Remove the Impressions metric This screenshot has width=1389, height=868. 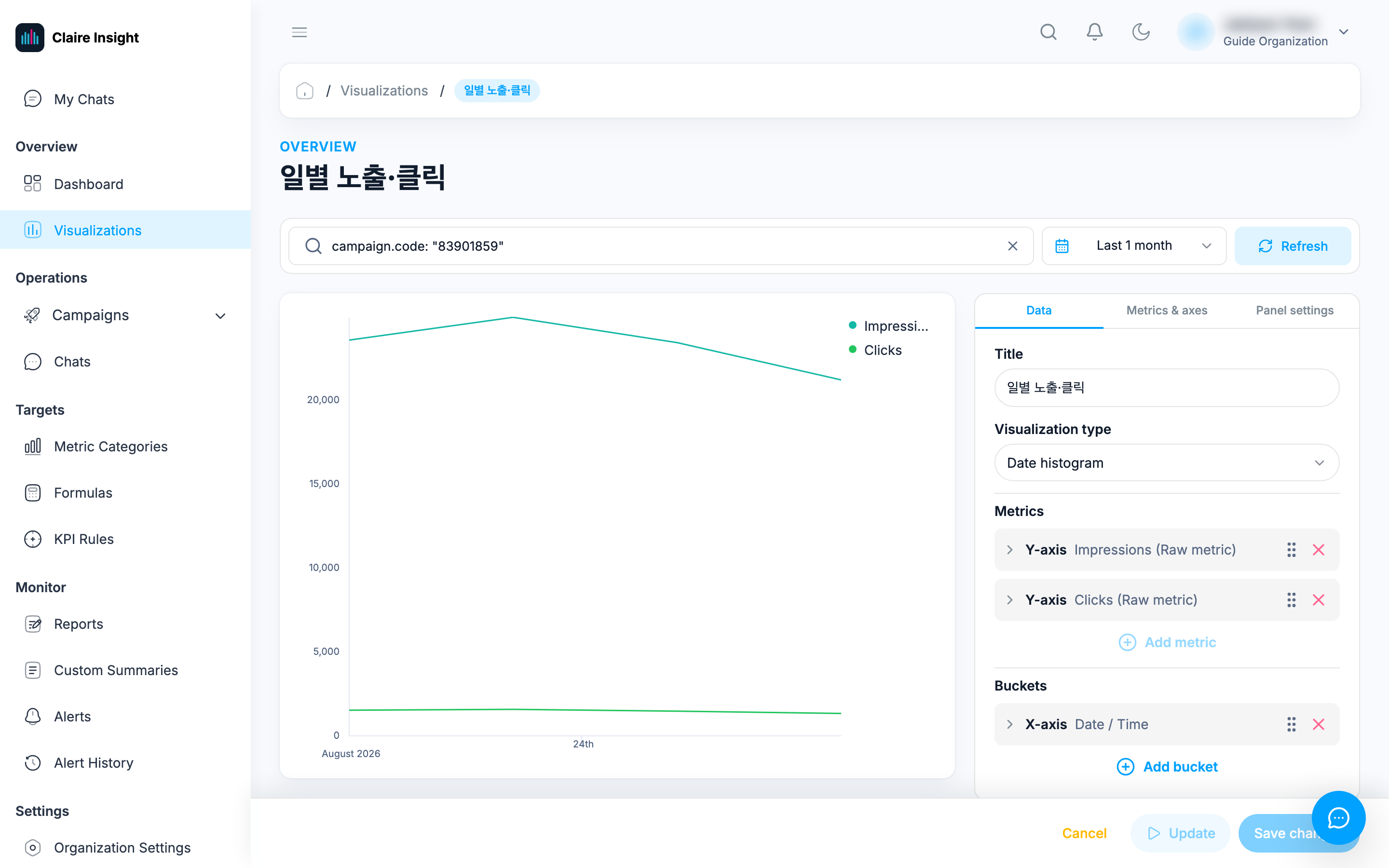tap(1319, 550)
